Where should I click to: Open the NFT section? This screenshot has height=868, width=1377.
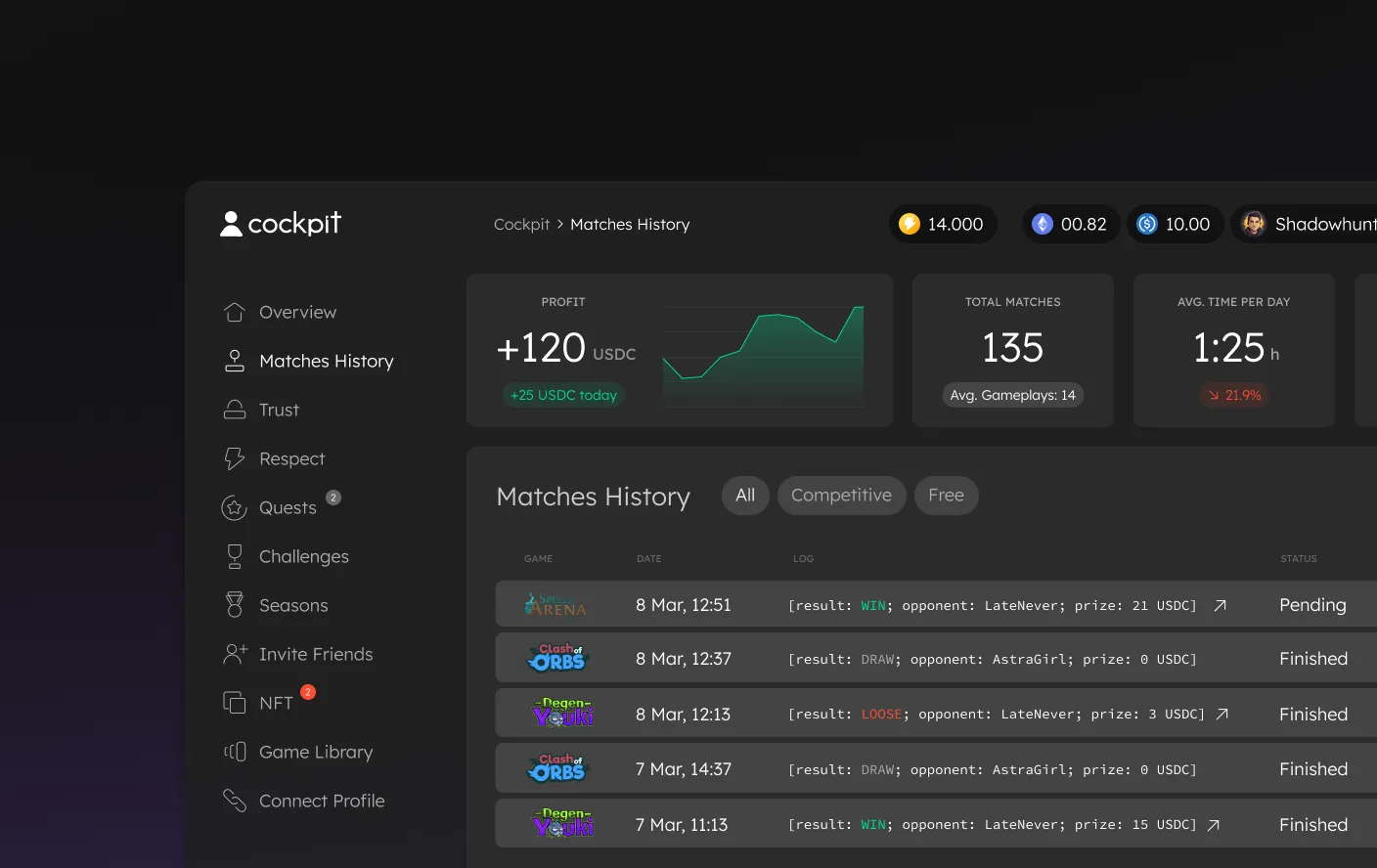click(x=276, y=703)
